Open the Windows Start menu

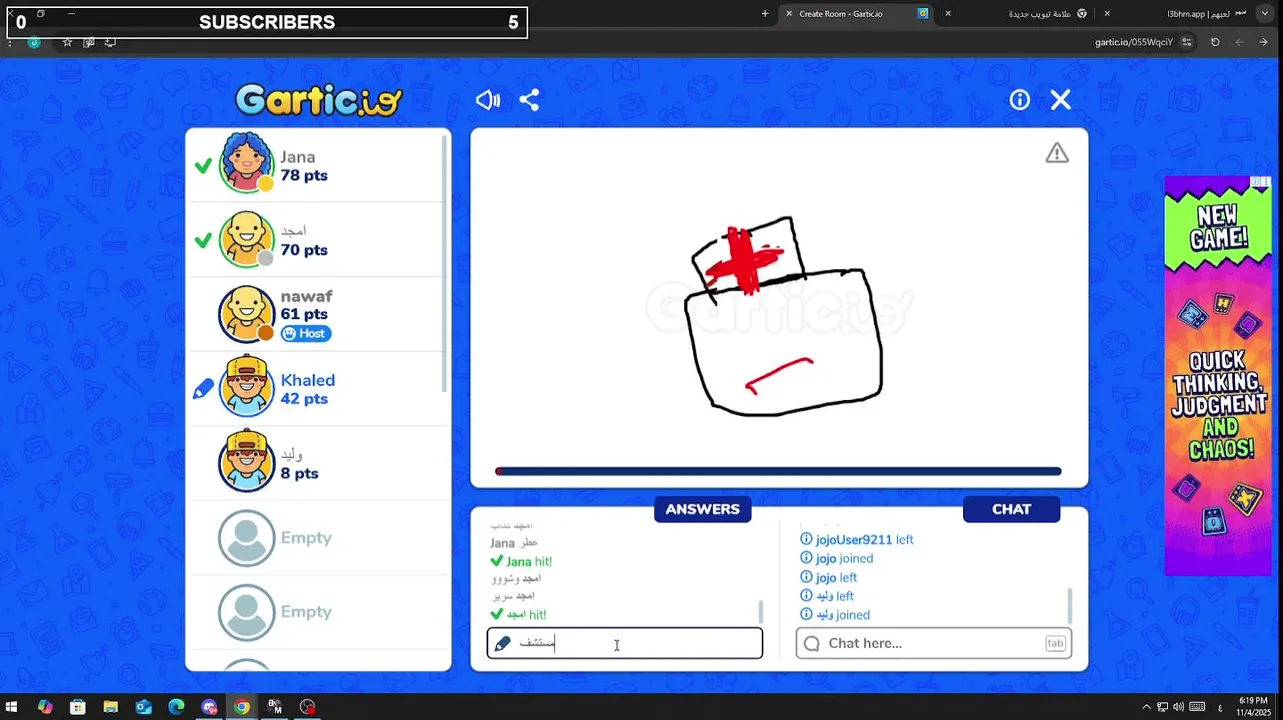13,707
